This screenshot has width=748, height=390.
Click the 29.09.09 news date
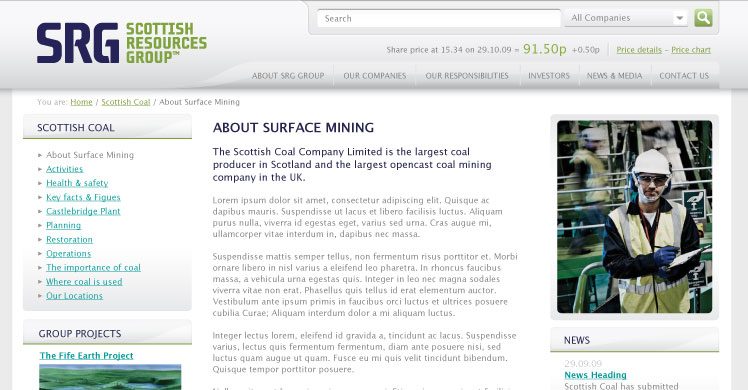tap(583, 364)
